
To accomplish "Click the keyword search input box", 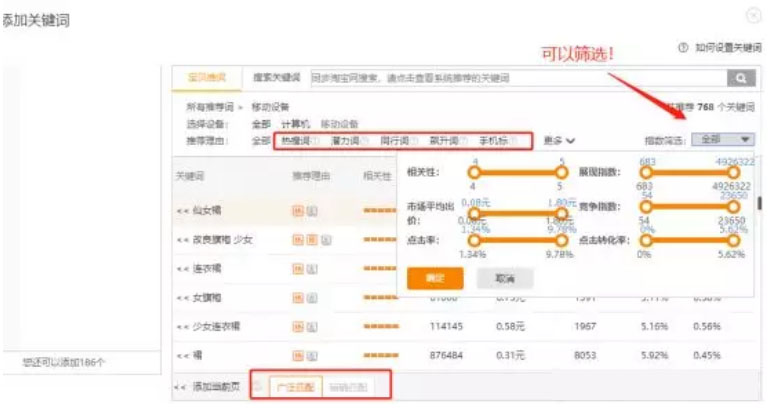I will (x=519, y=78).
